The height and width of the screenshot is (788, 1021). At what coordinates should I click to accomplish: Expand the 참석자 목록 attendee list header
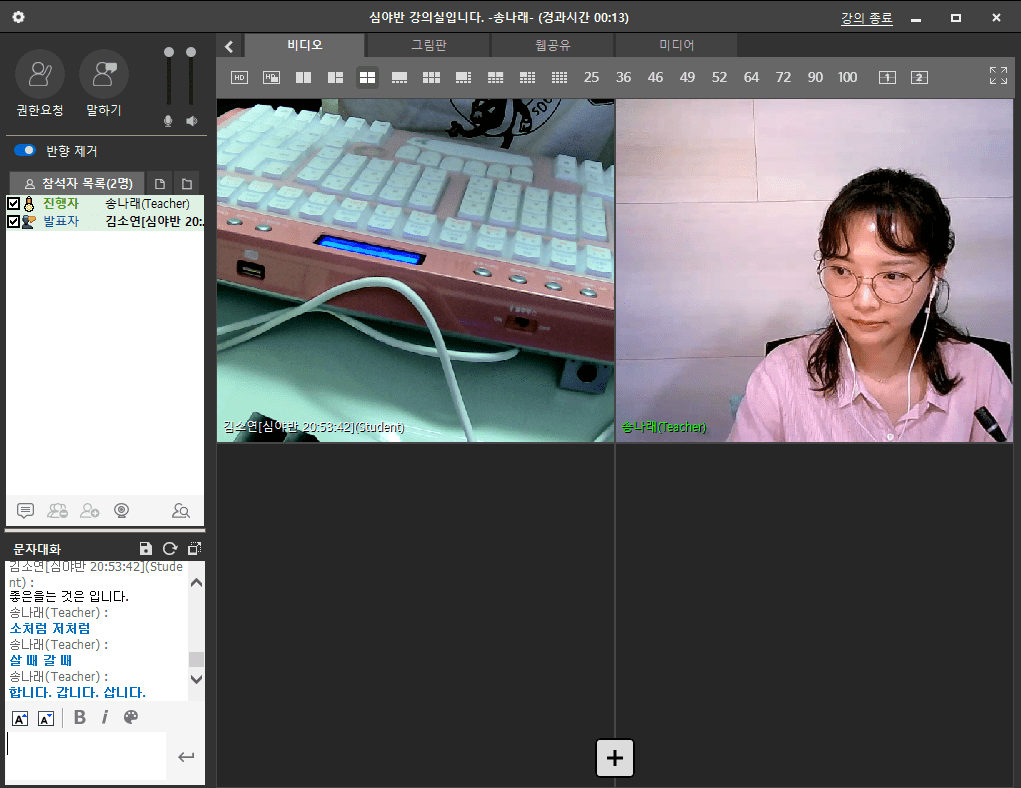click(77, 184)
